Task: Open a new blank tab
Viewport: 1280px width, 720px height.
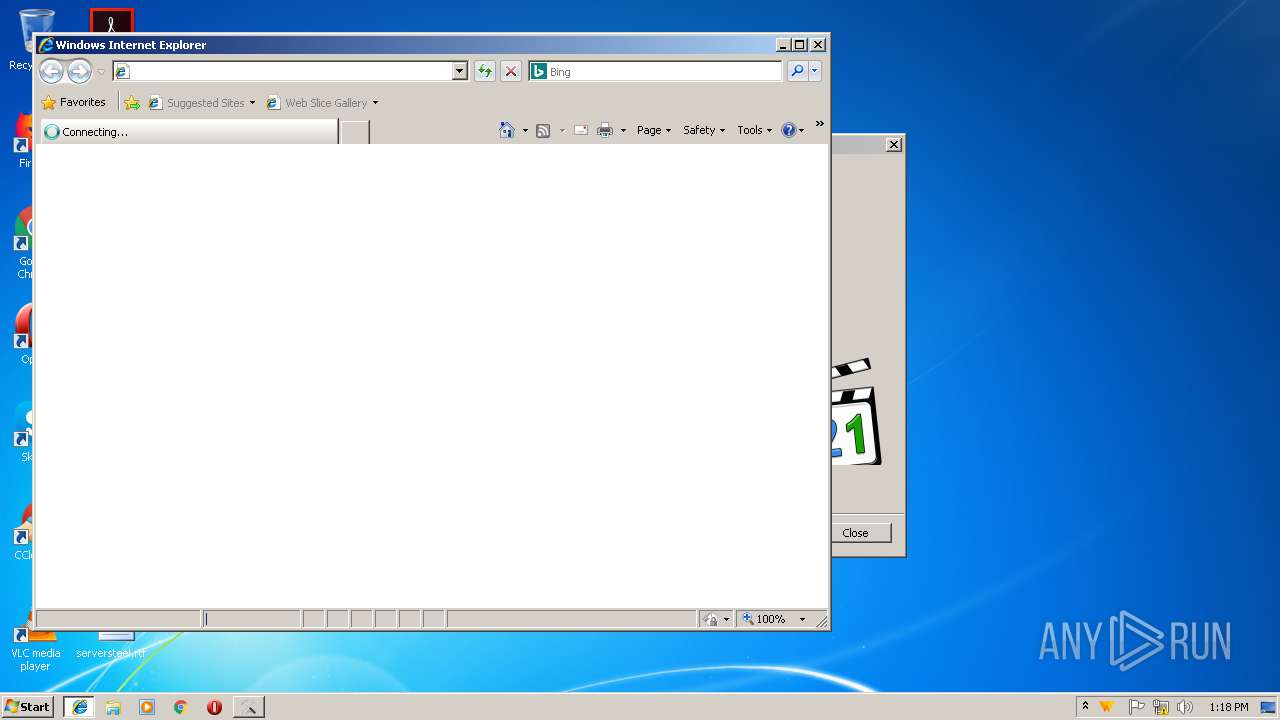Action: point(355,132)
